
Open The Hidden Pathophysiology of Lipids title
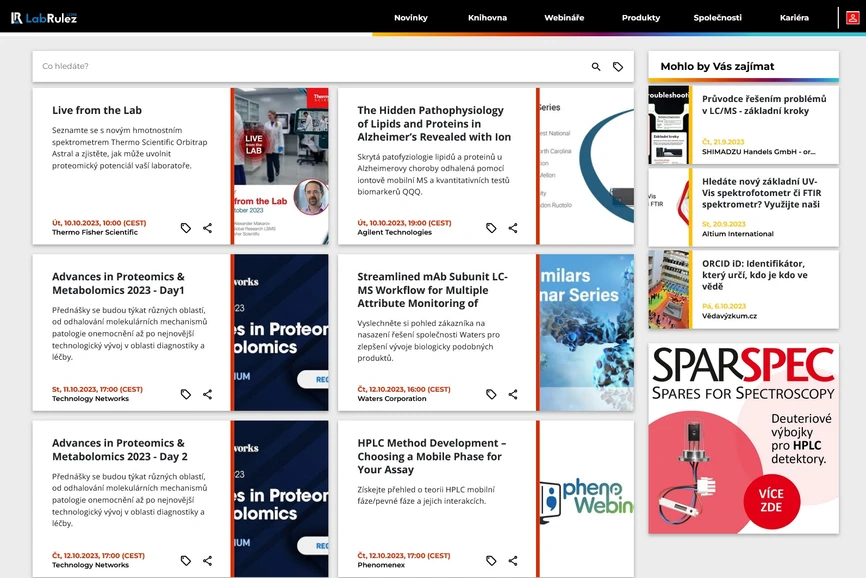[434, 124]
